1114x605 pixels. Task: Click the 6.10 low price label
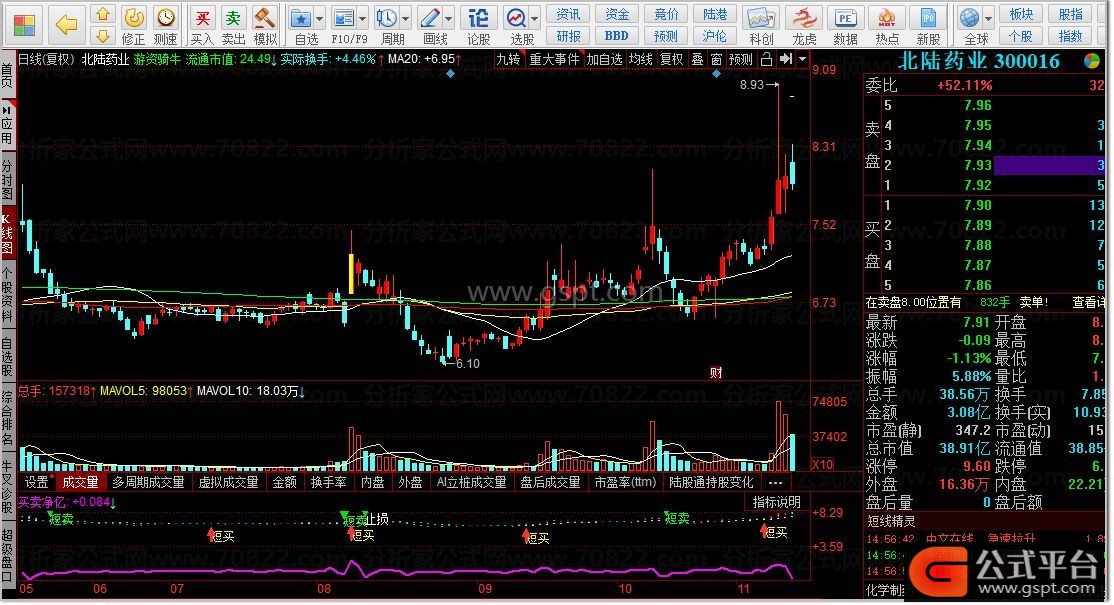coord(467,364)
